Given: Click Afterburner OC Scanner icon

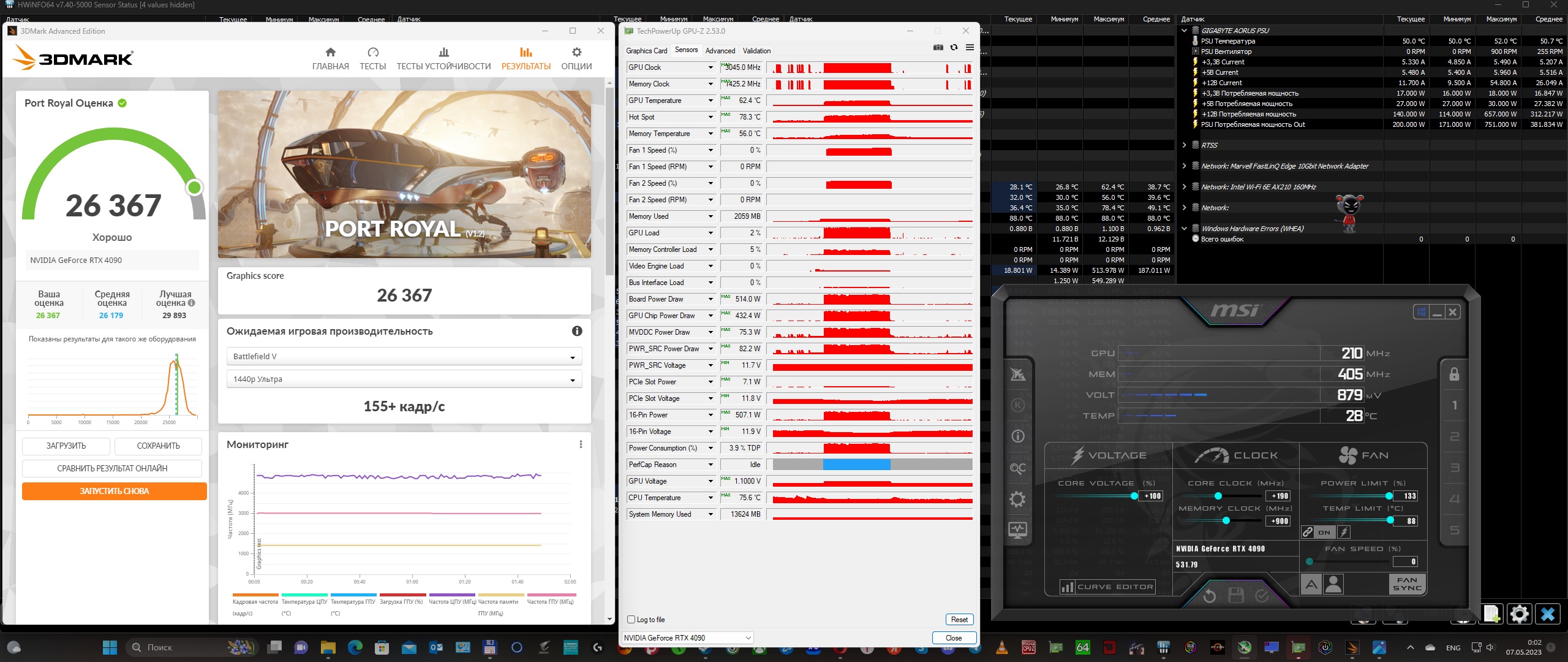Looking at the screenshot, I should click(x=1017, y=468).
